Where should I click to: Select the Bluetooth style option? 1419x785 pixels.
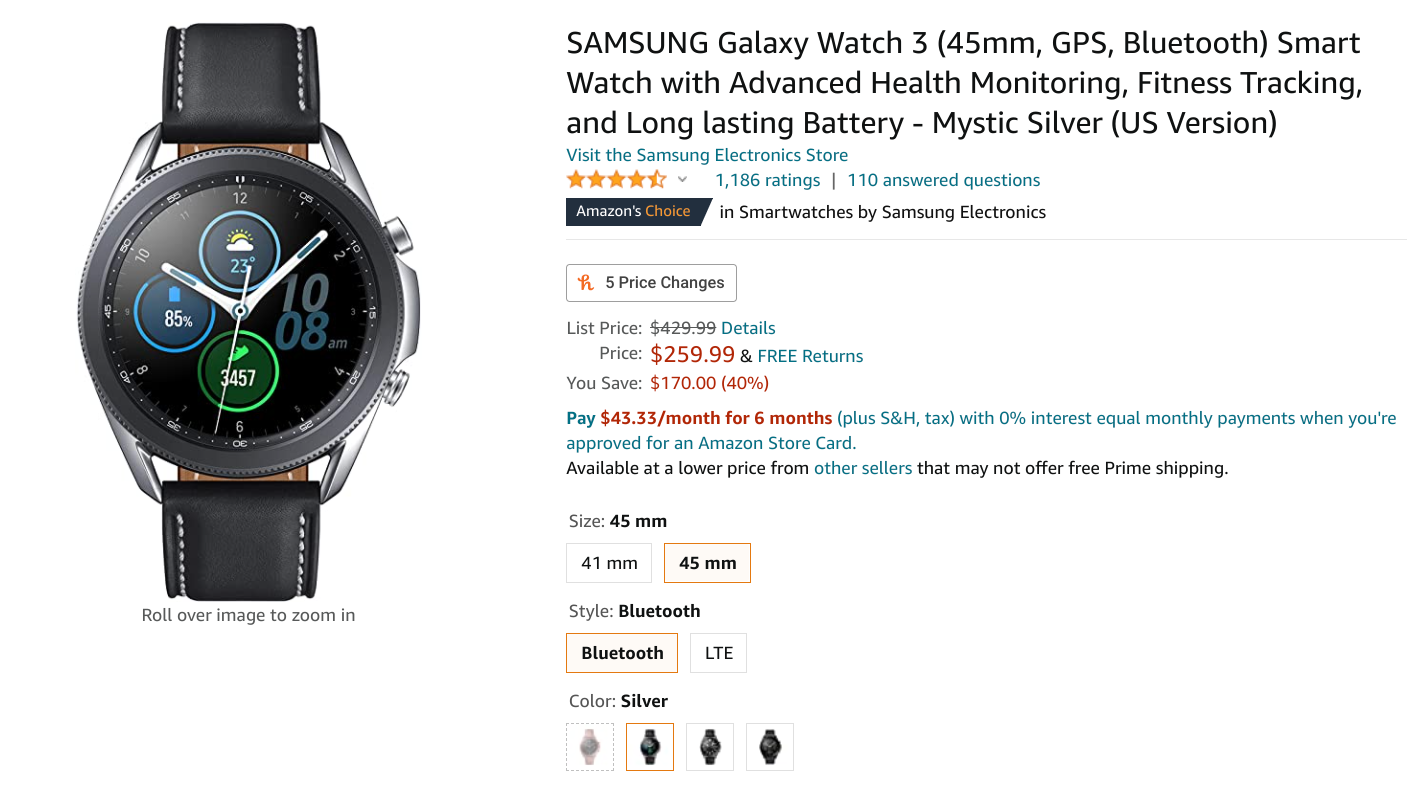pyautogui.click(x=621, y=652)
